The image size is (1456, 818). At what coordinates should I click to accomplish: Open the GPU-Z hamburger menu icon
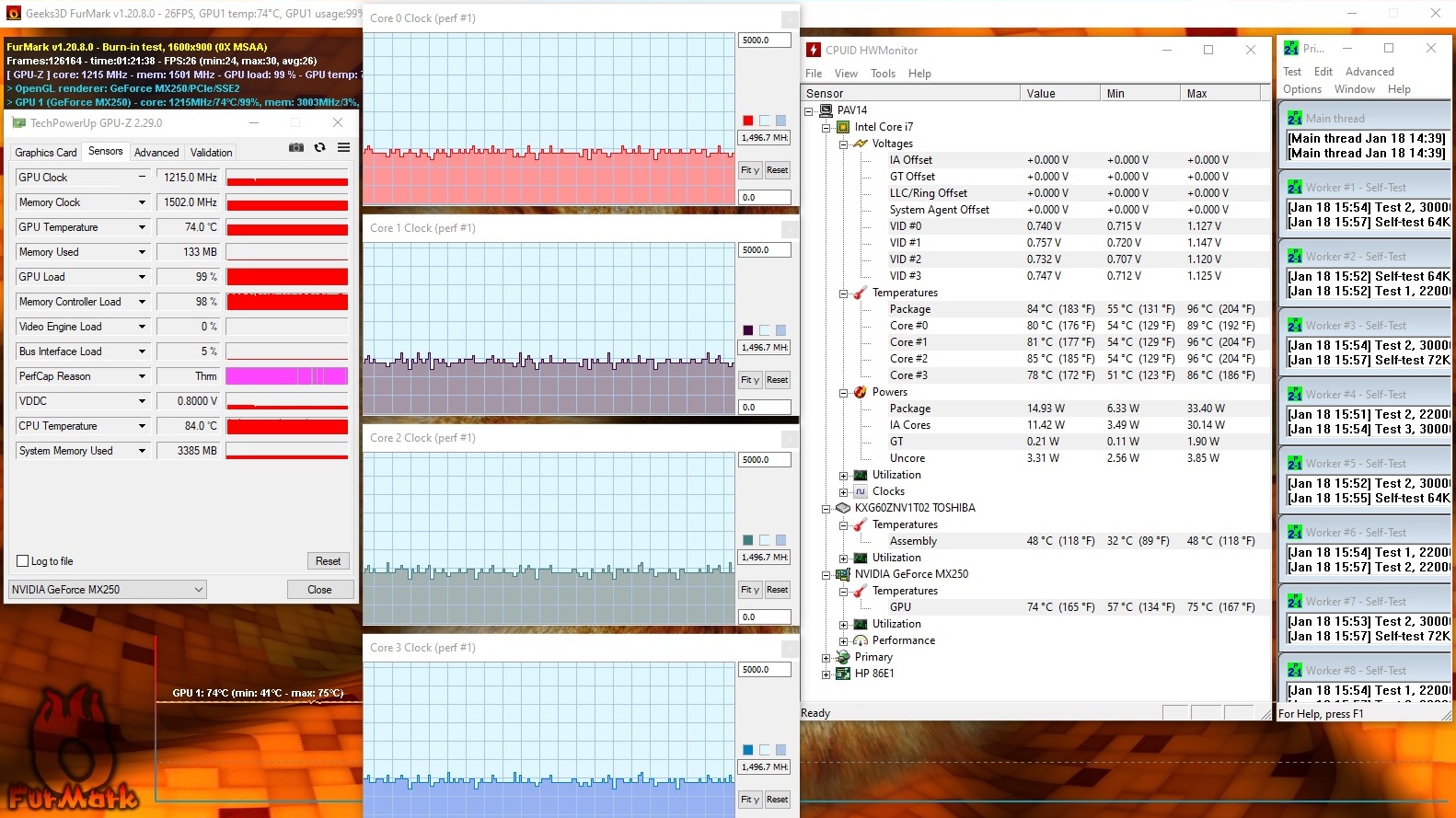343,147
